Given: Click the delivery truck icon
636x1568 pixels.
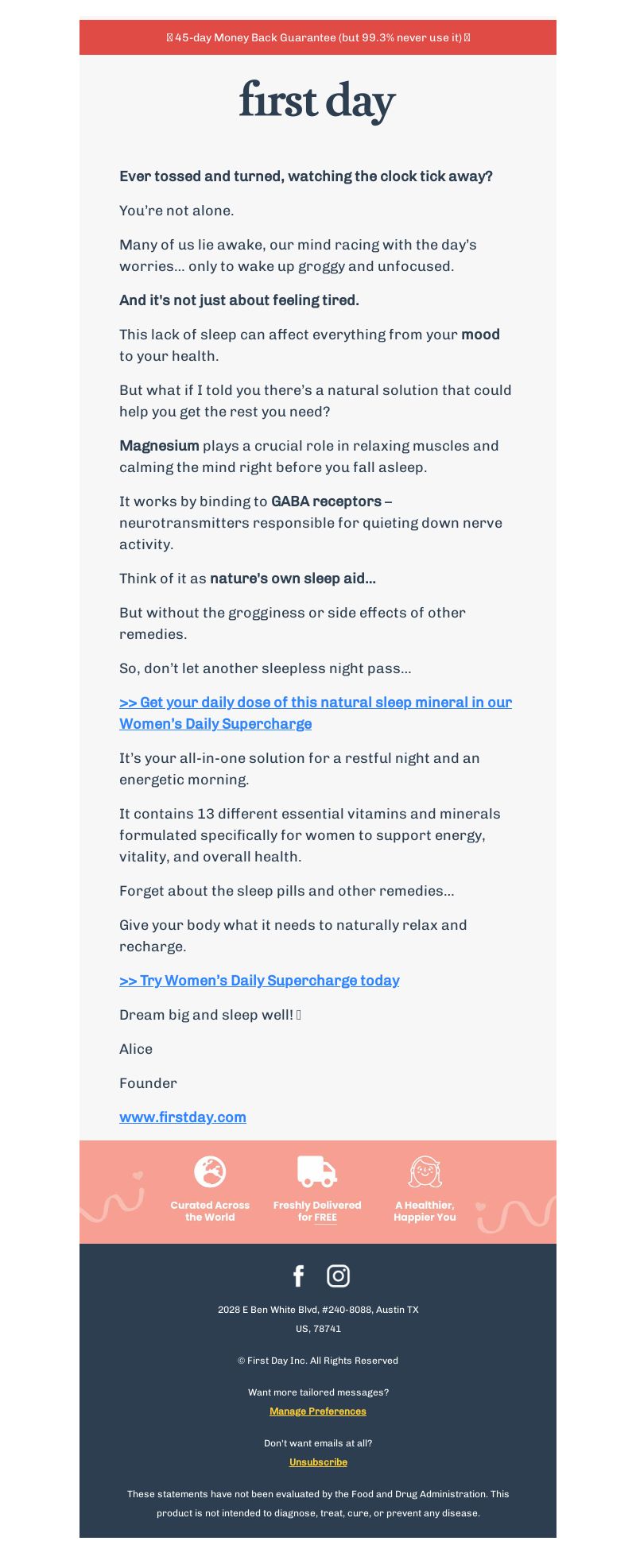Looking at the screenshot, I should 317,1171.
